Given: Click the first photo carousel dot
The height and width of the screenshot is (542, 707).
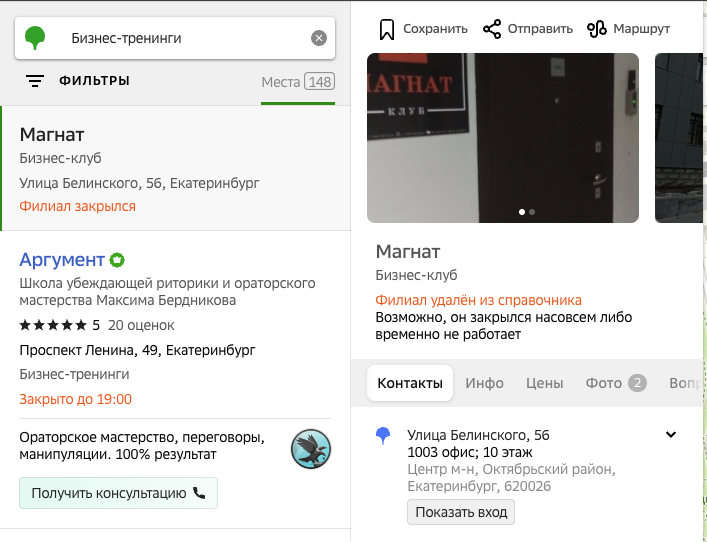Looking at the screenshot, I should [x=522, y=212].
